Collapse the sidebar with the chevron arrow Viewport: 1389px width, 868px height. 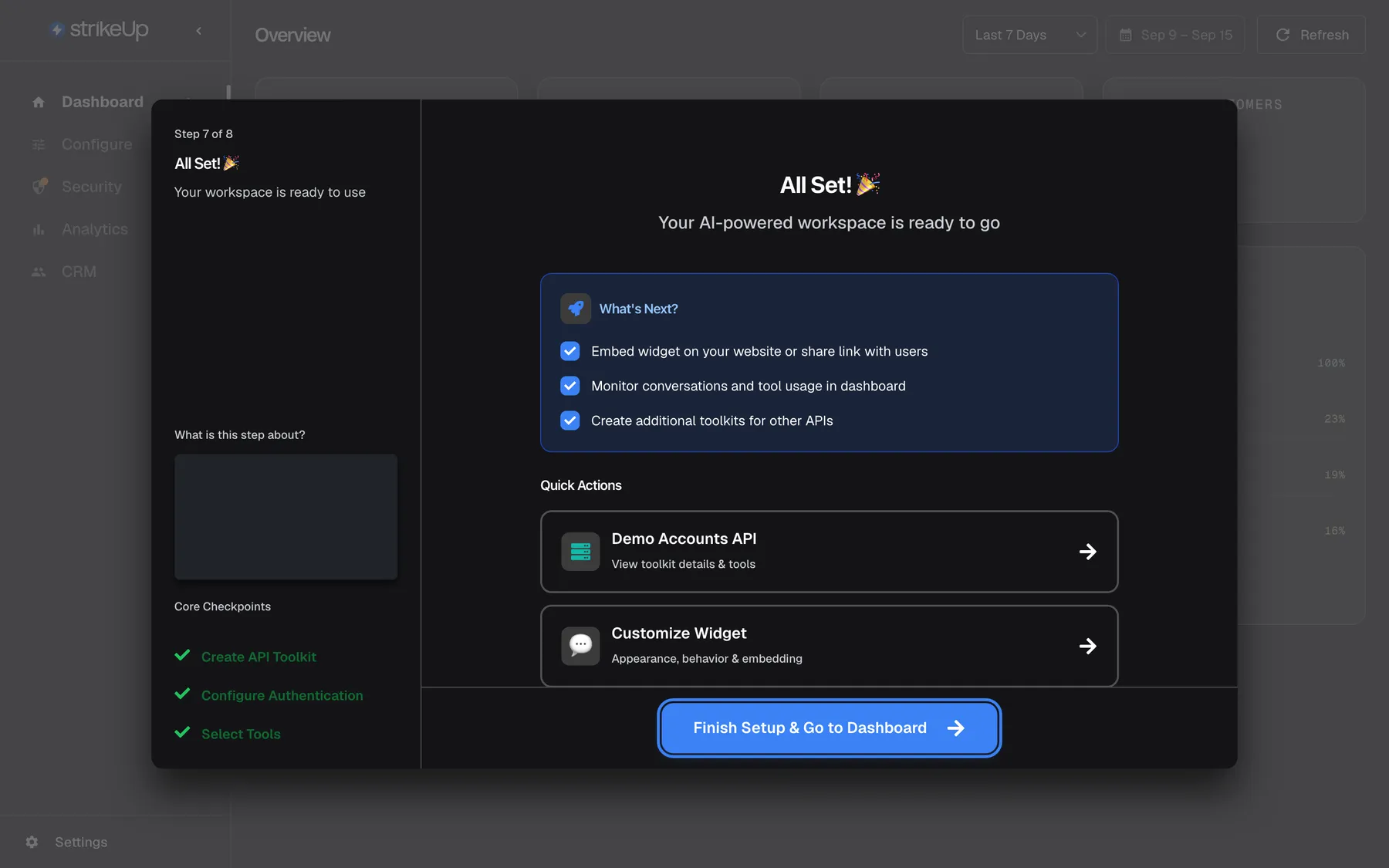(199, 31)
